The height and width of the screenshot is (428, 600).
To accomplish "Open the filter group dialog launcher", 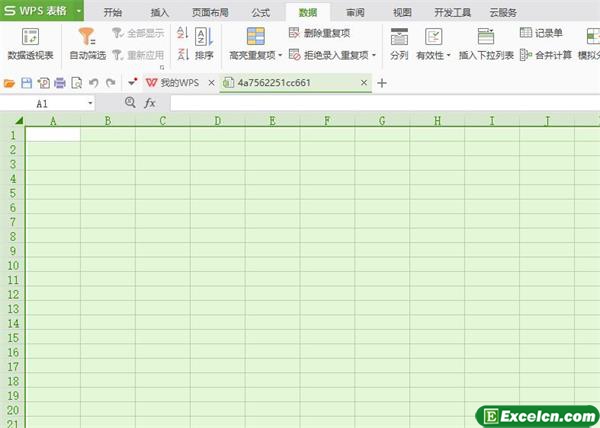I will [162, 67].
